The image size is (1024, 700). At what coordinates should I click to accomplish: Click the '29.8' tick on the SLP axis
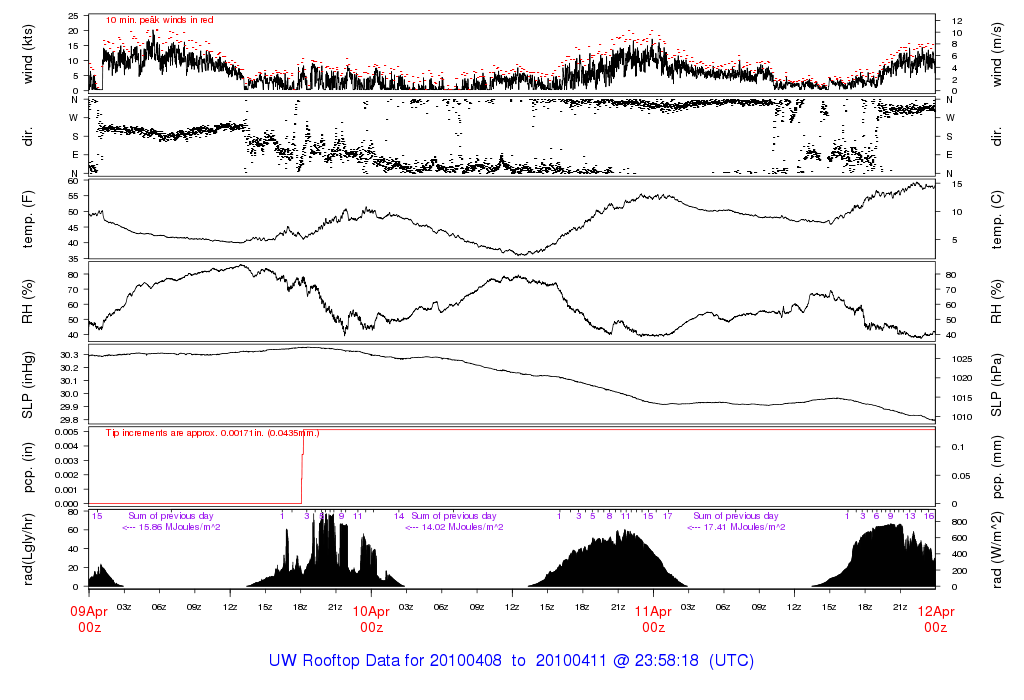tap(69, 420)
